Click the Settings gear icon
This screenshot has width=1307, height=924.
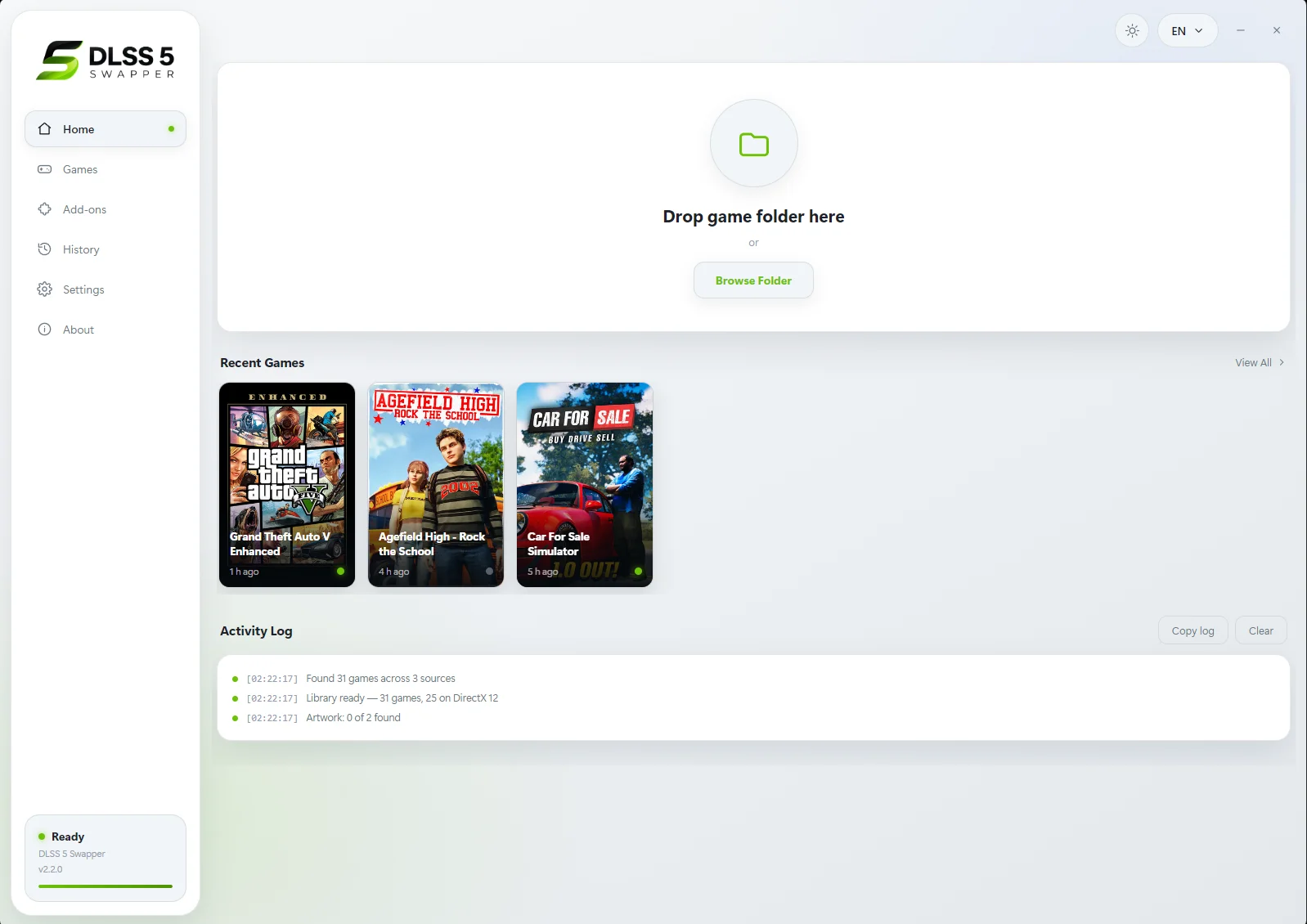coord(45,289)
